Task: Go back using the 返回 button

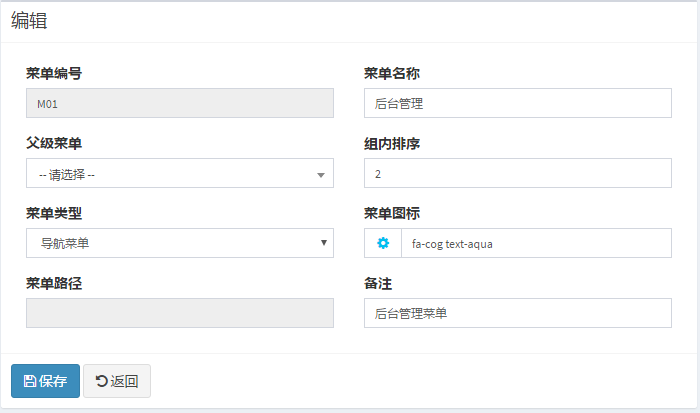Action: click(x=117, y=381)
